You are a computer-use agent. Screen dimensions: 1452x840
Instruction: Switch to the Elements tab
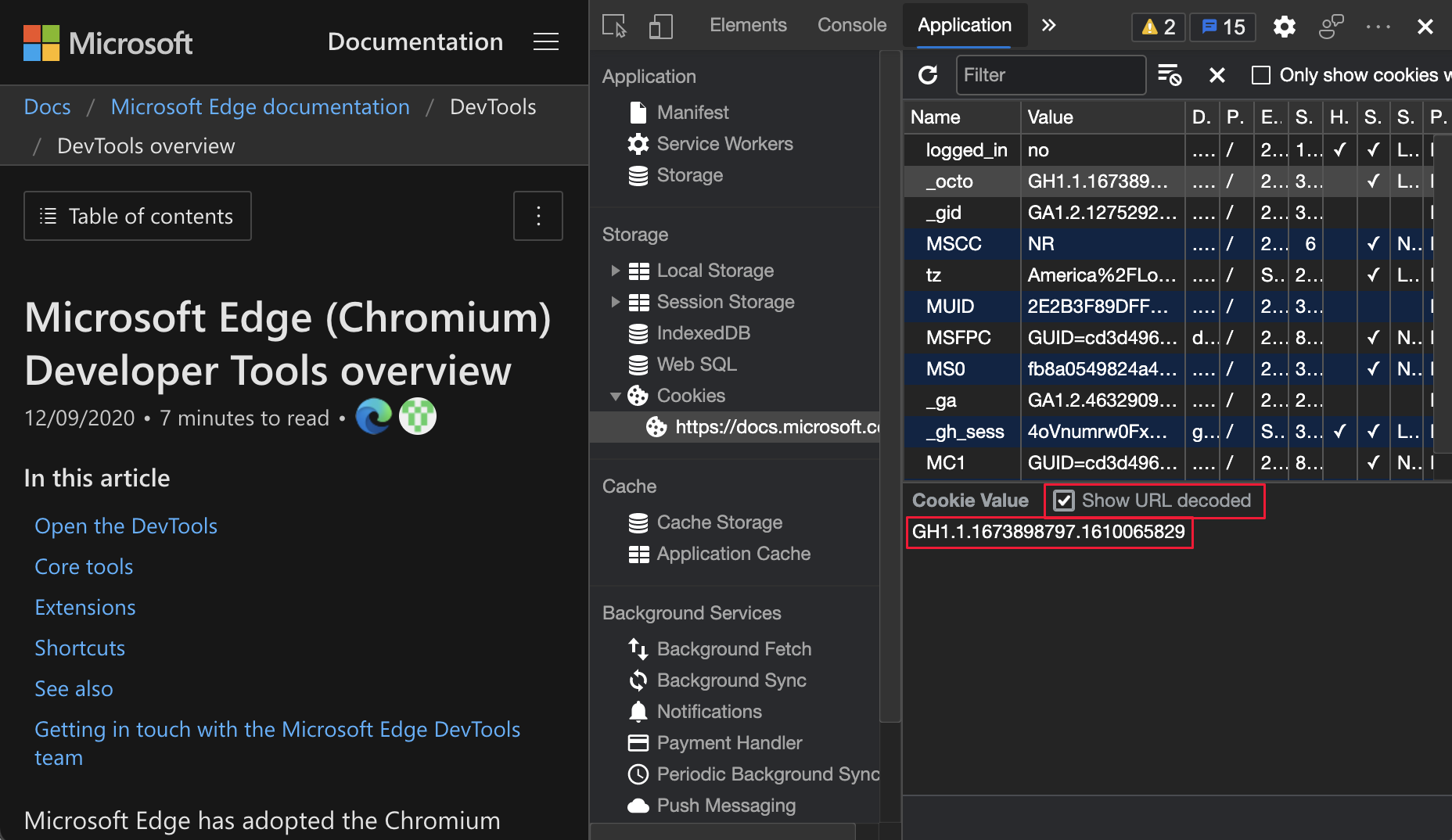coord(748,25)
